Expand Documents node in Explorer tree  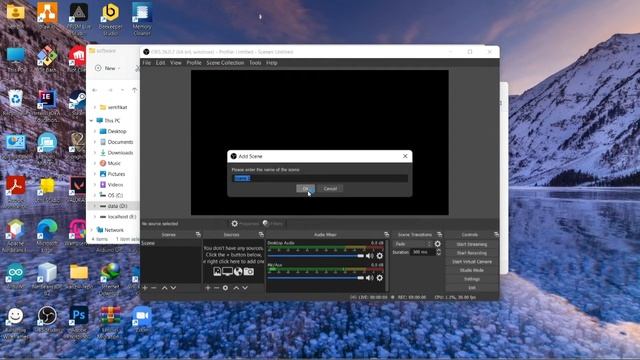pos(95,142)
